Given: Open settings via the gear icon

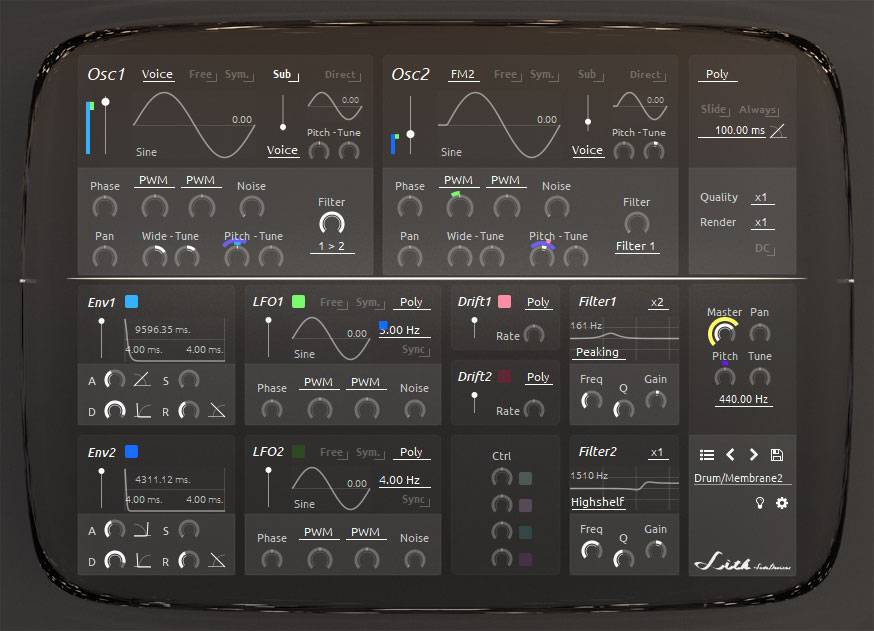Looking at the screenshot, I should pos(782,503).
